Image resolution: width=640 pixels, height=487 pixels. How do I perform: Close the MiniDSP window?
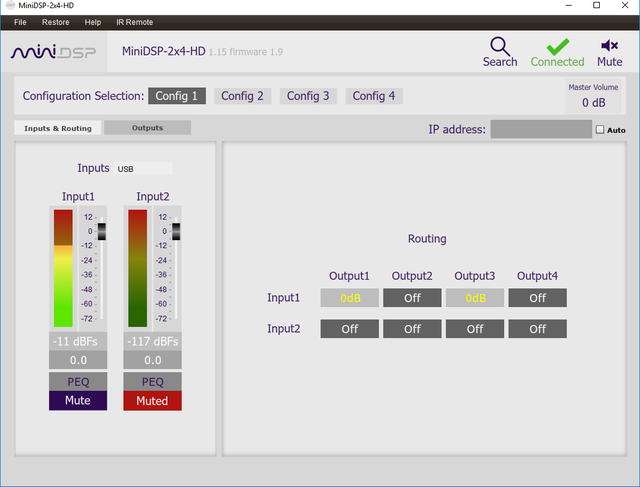[x=625, y=5]
